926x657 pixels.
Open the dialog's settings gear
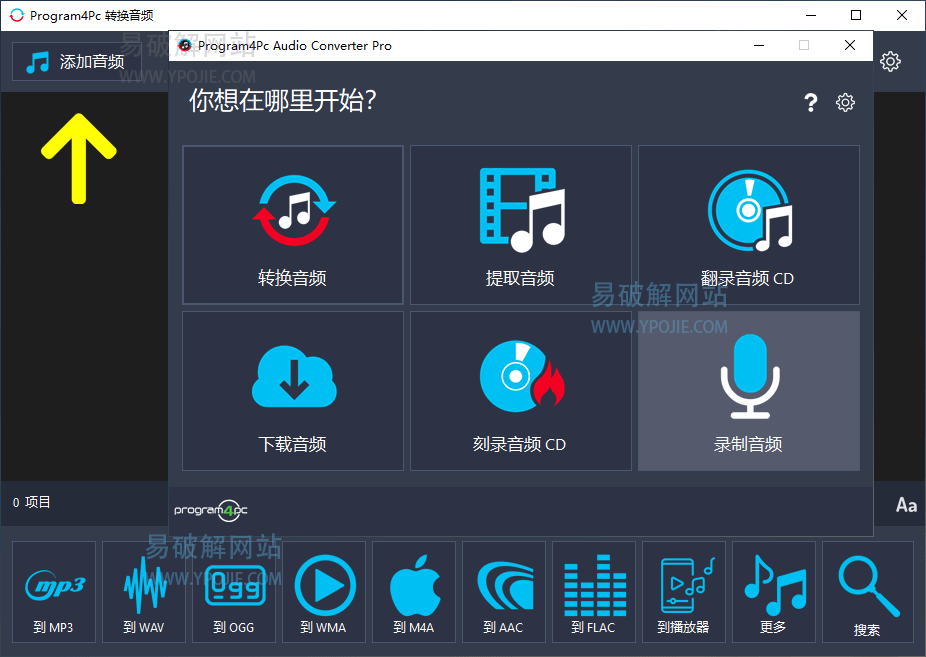pos(845,102)
